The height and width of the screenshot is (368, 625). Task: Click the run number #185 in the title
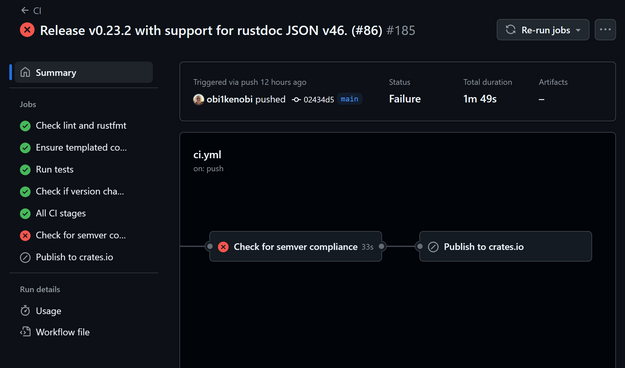pos(401,30)
